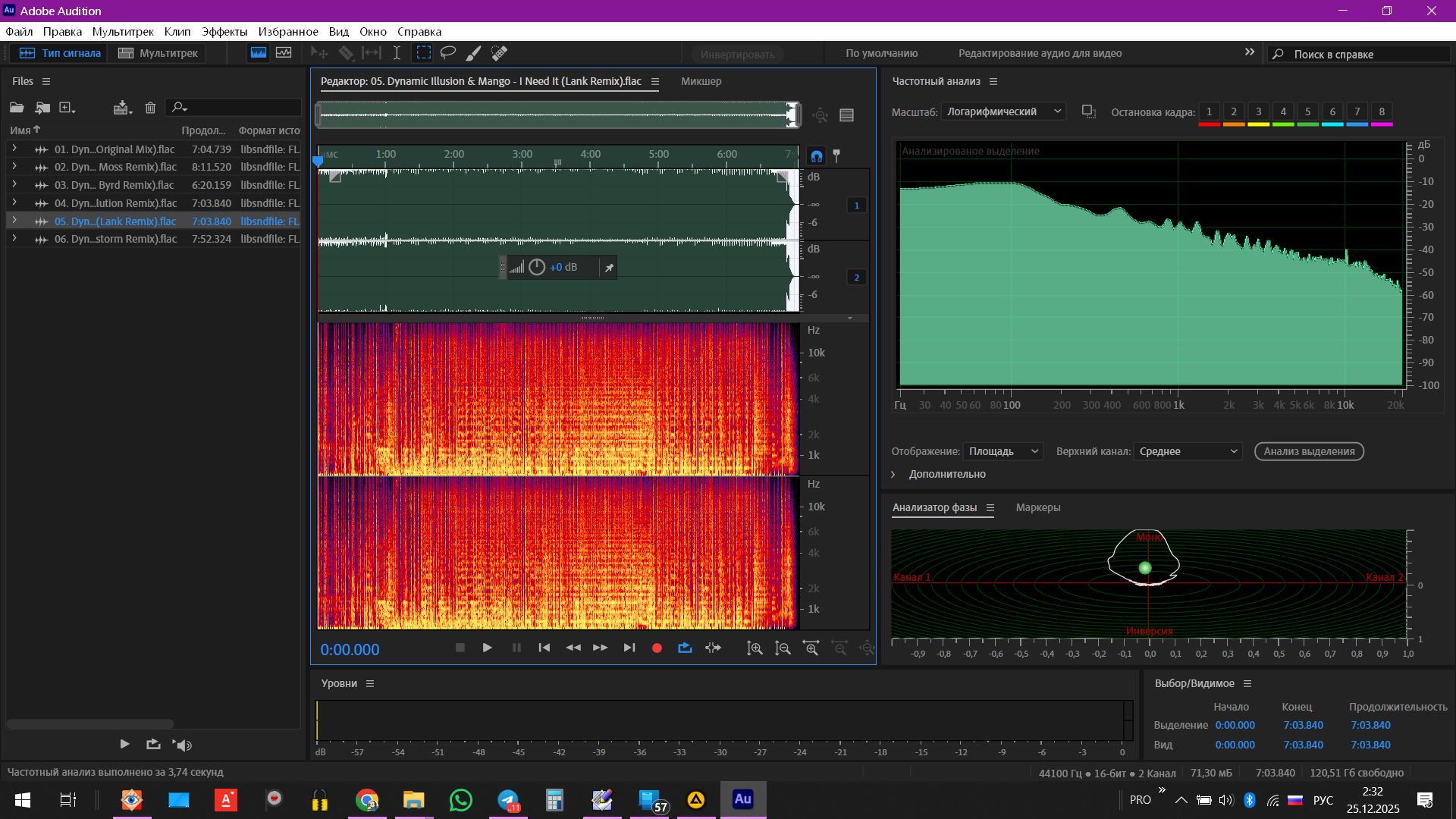Click the fast forward button
This screenshot has width=1456, height=819.
point(600,648)
